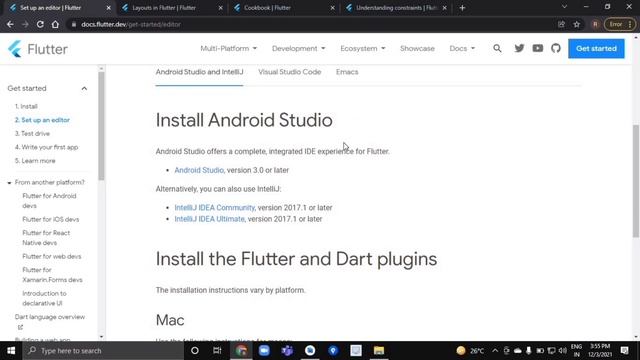
Task: Open '4. Write your first app'
Action: click(47, 147)
